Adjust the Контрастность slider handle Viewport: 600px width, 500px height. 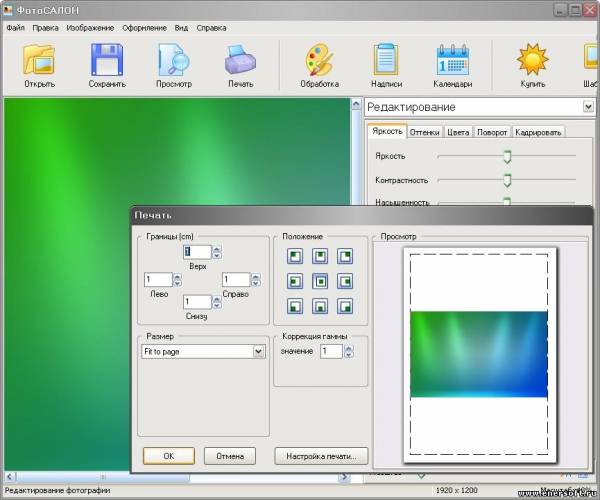click(x=507, y=180)
